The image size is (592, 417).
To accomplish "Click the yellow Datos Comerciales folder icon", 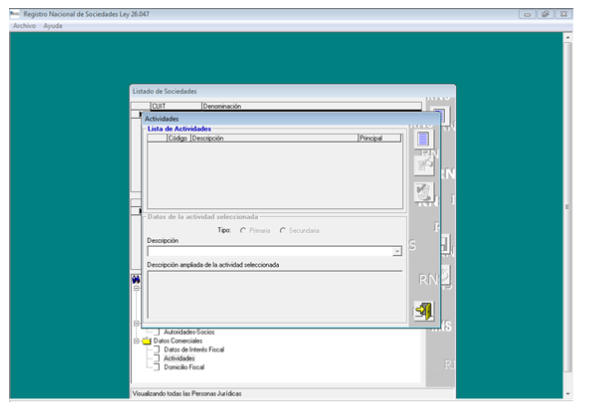I will point(147,341).
